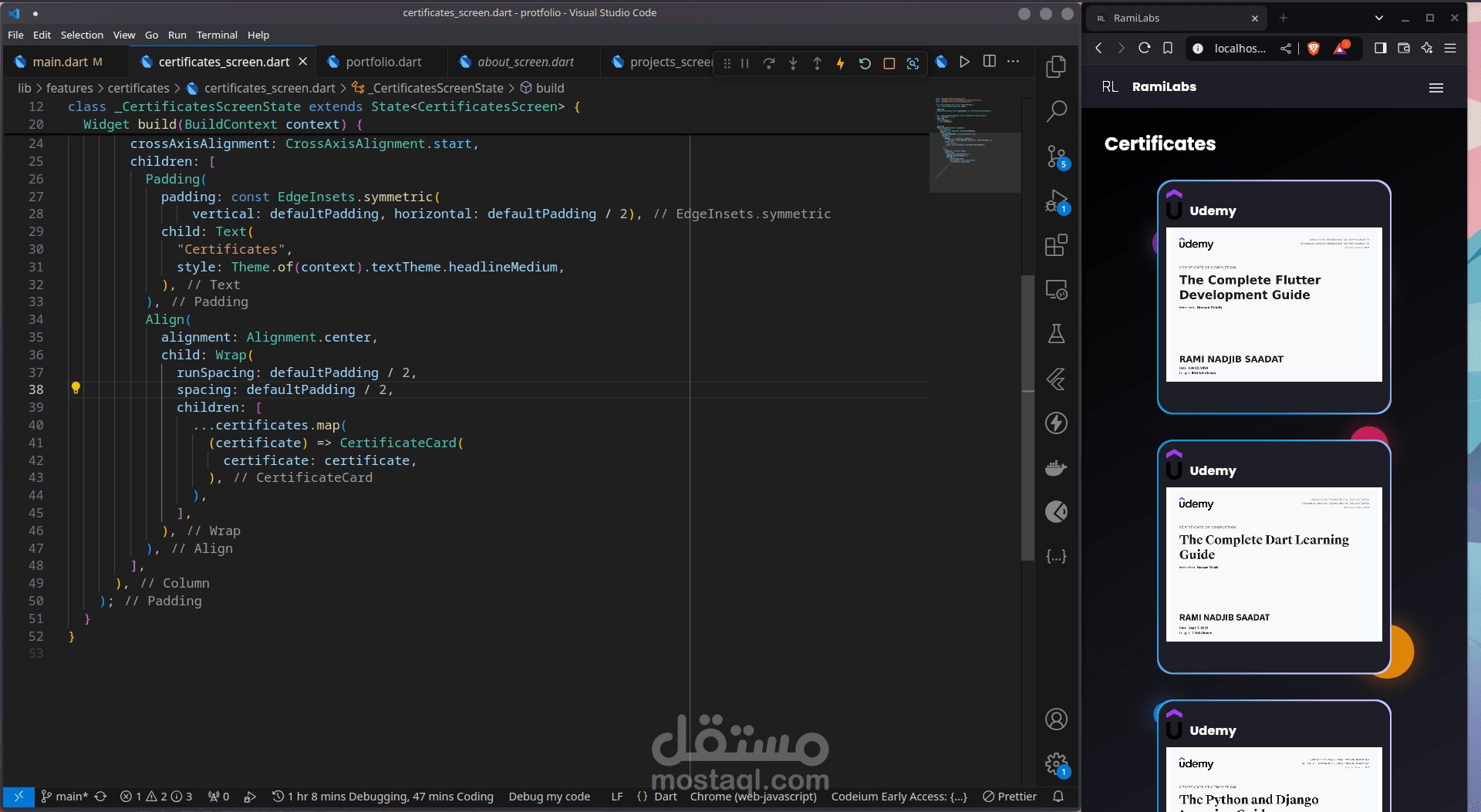Open the Remote Explorer view
This screenshot has width=1481, height=812.
[1056, 290]
